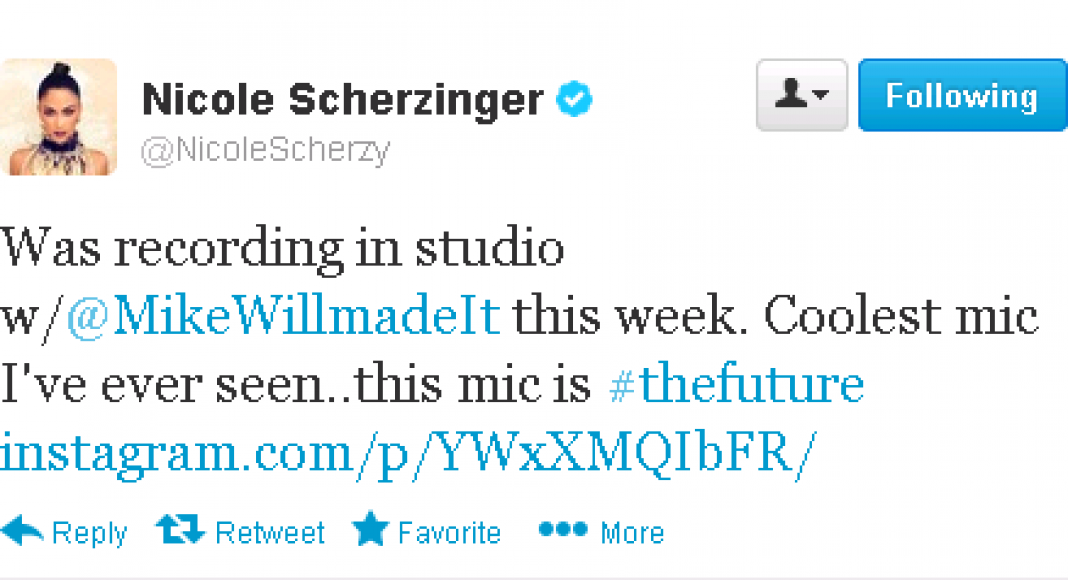
Task: Follow the instagram.com photo link
Action: tap(402, 453)
